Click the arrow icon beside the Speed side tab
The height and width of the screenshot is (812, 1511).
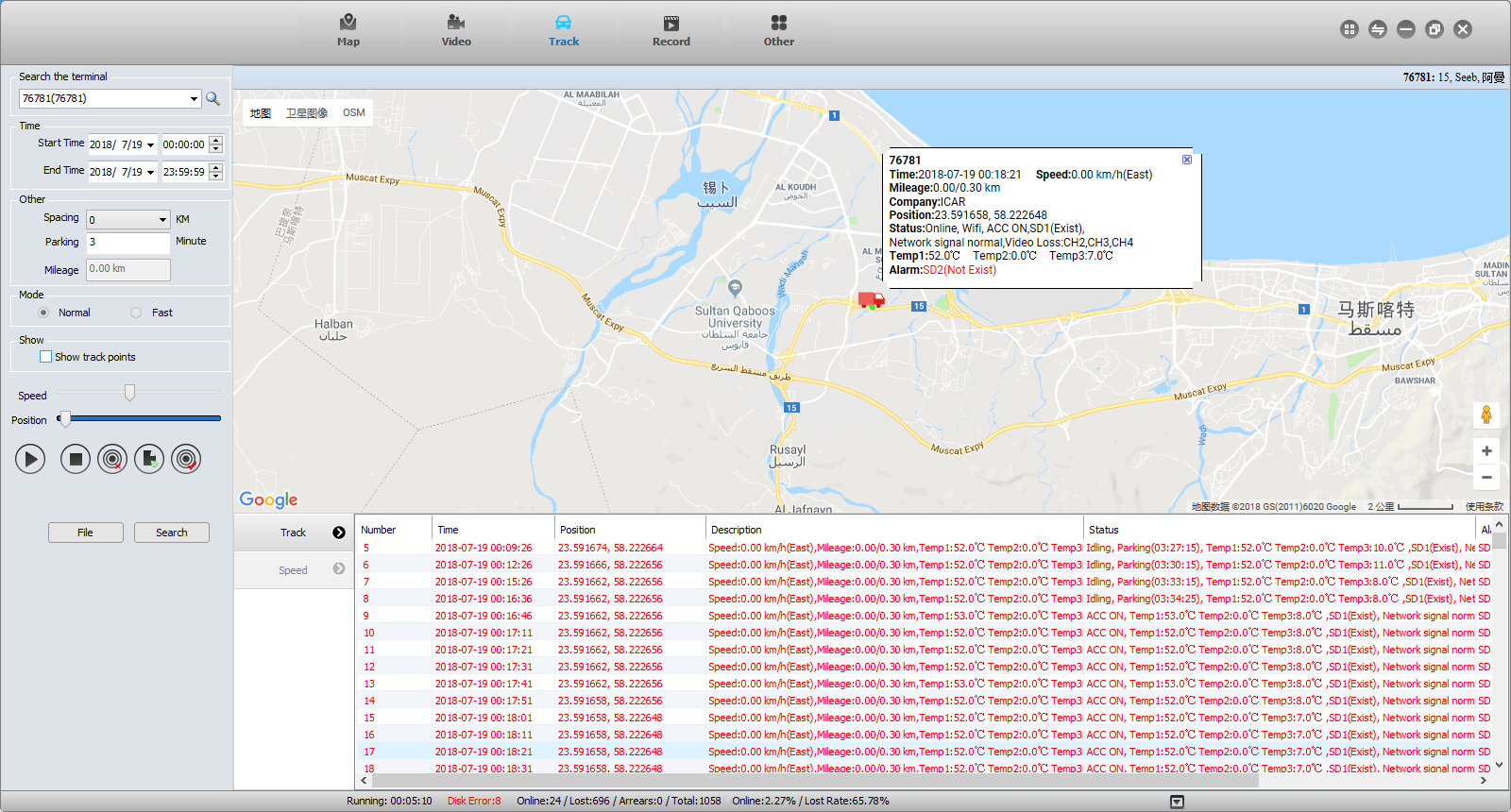click(339, 568)
